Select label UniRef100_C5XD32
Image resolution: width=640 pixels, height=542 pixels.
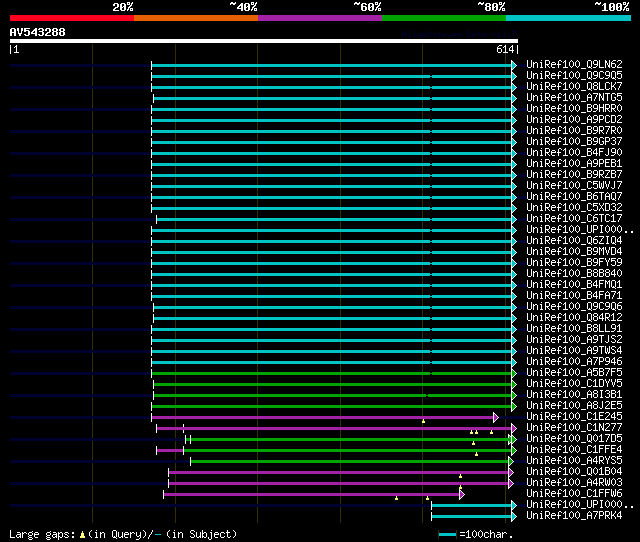click(x=574, y=208)
